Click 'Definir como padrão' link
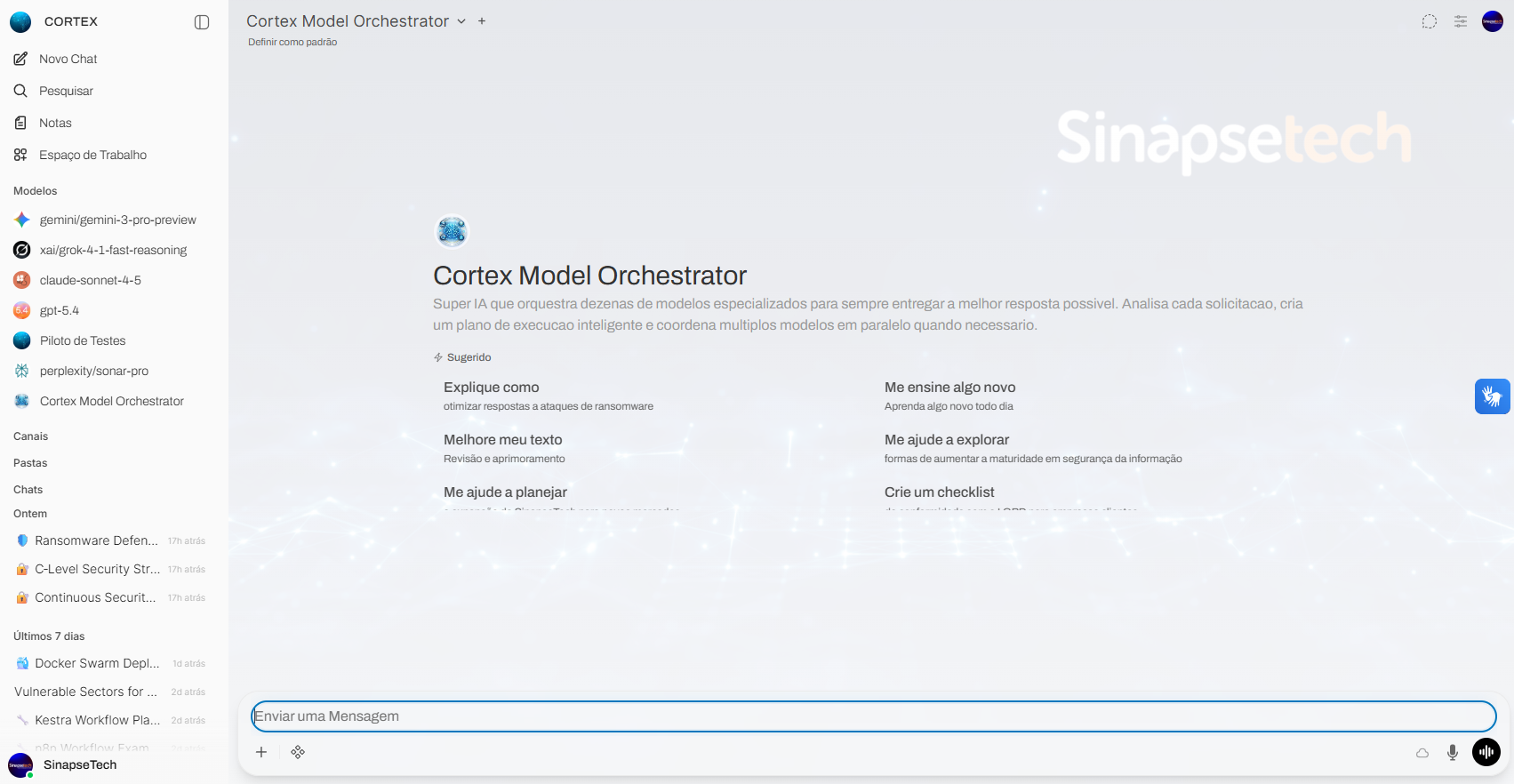 tap(292, 42)
